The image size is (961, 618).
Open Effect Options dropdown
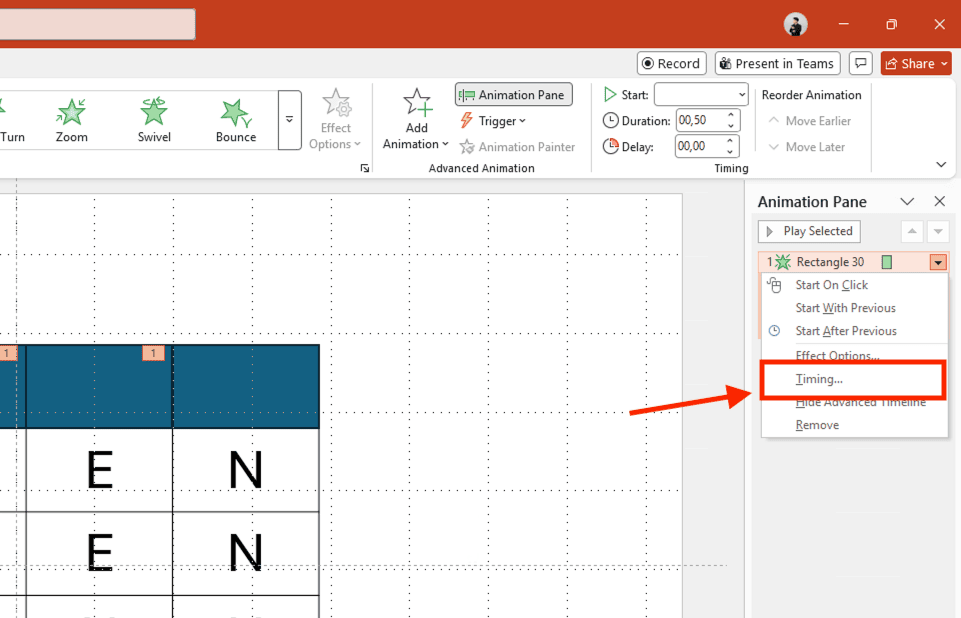[335, 120]
